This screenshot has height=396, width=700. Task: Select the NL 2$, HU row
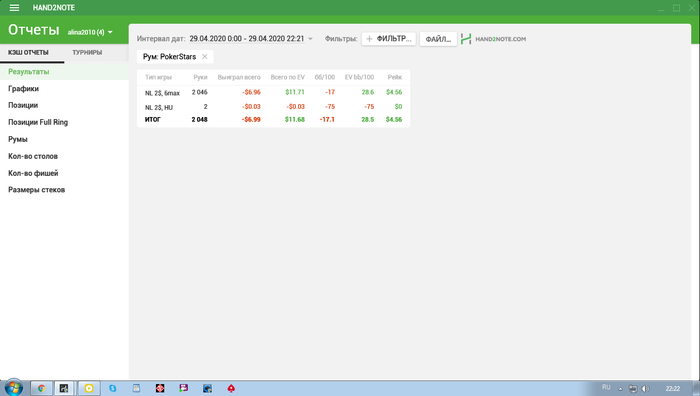tap(273, 107)
